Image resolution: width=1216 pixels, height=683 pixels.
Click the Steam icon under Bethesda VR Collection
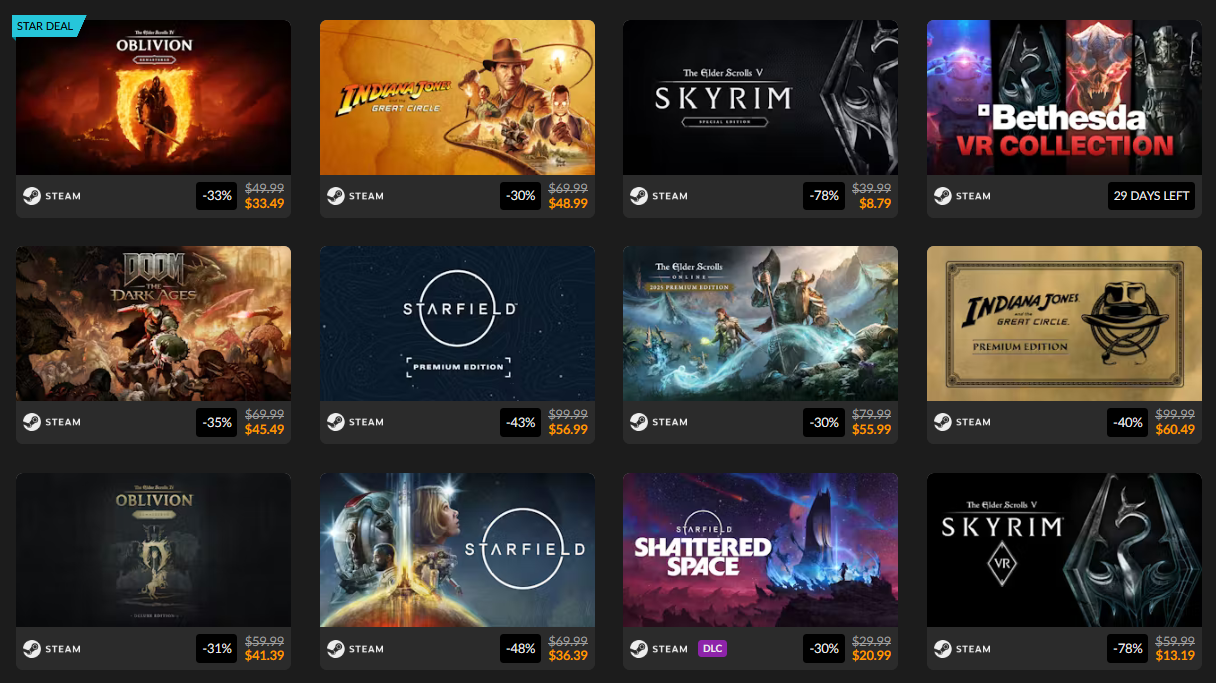click(x=943, y=196)
